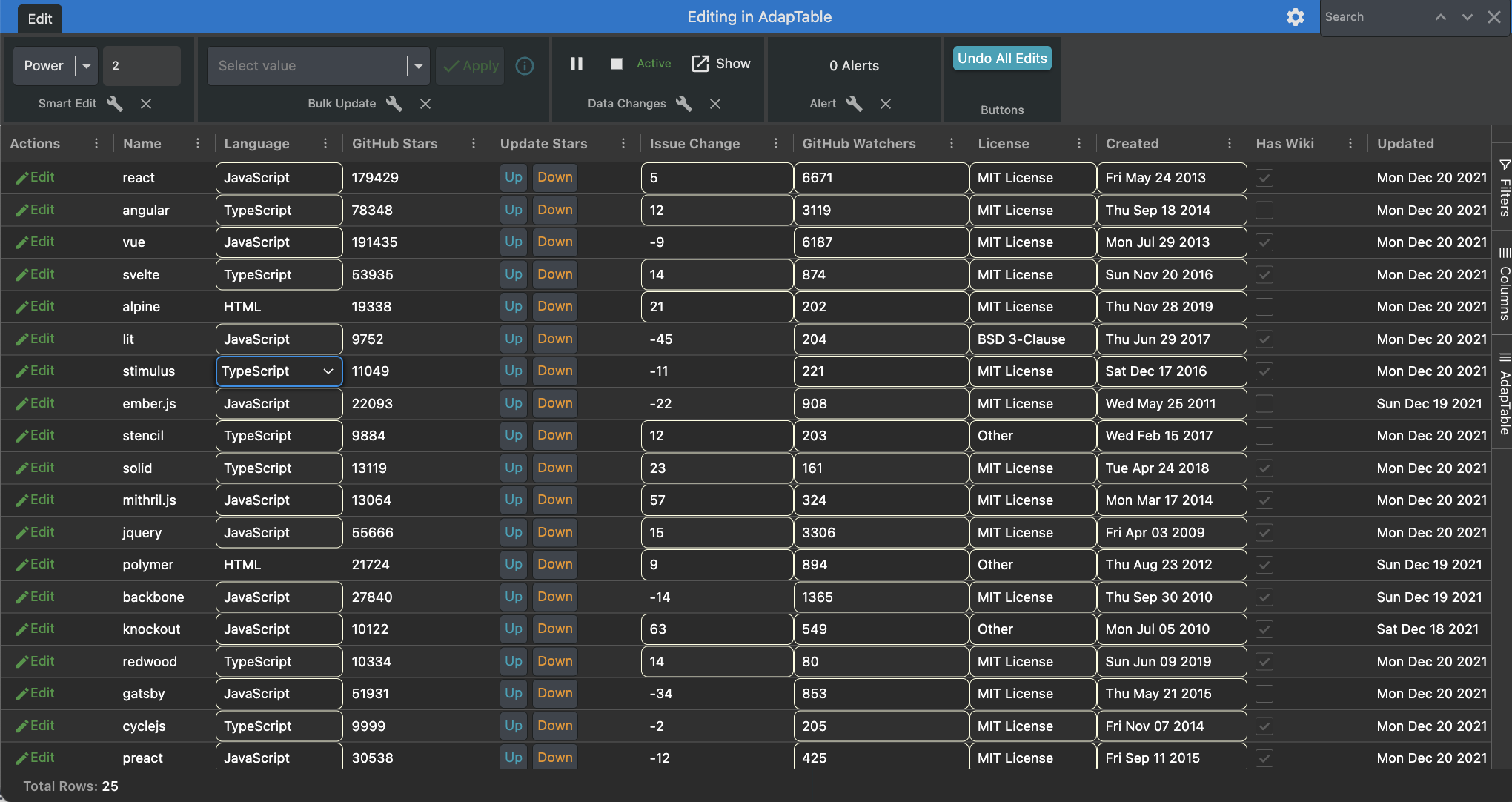Open the Language cell for react
The height and width of the screenshot is (802, 1512).
coord(279,178)
